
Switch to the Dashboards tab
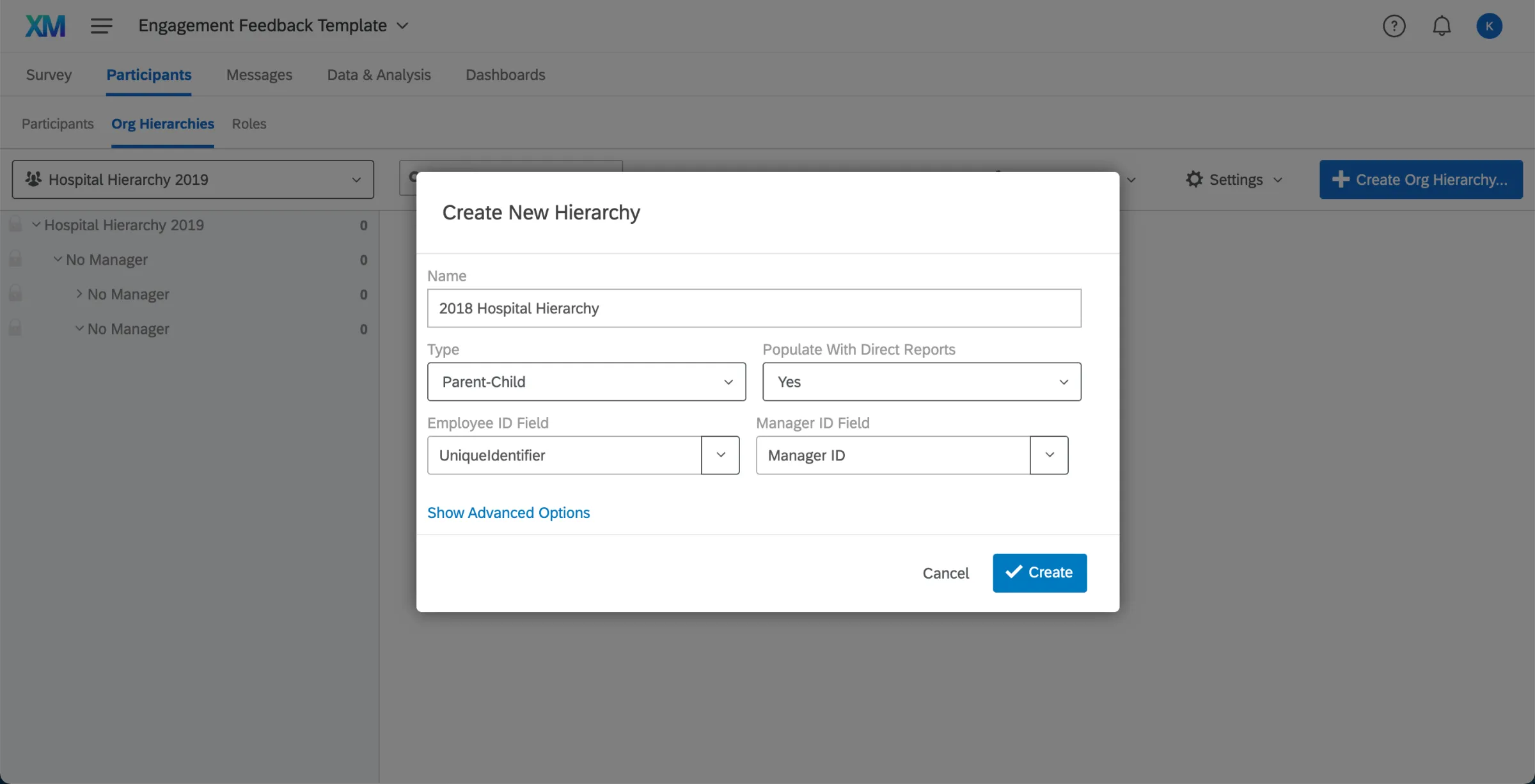pos(505,74)
